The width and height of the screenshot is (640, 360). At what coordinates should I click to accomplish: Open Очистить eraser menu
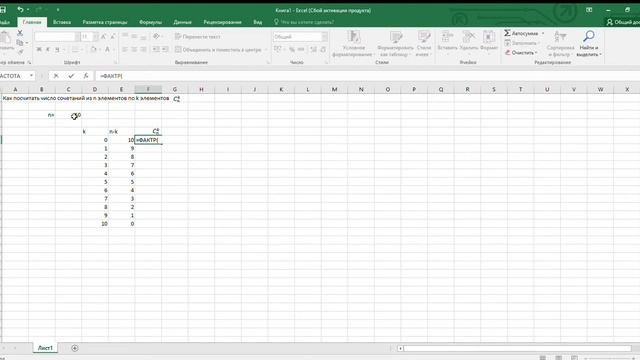[x=521, y=53]
